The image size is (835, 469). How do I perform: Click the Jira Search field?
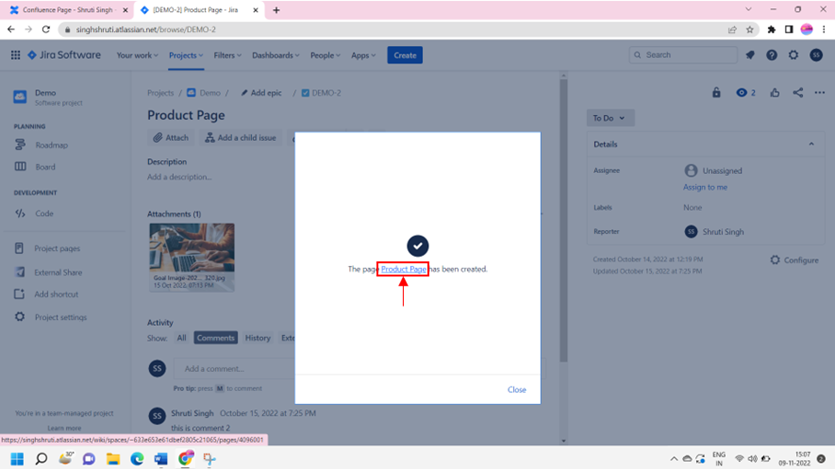point(683,55)
